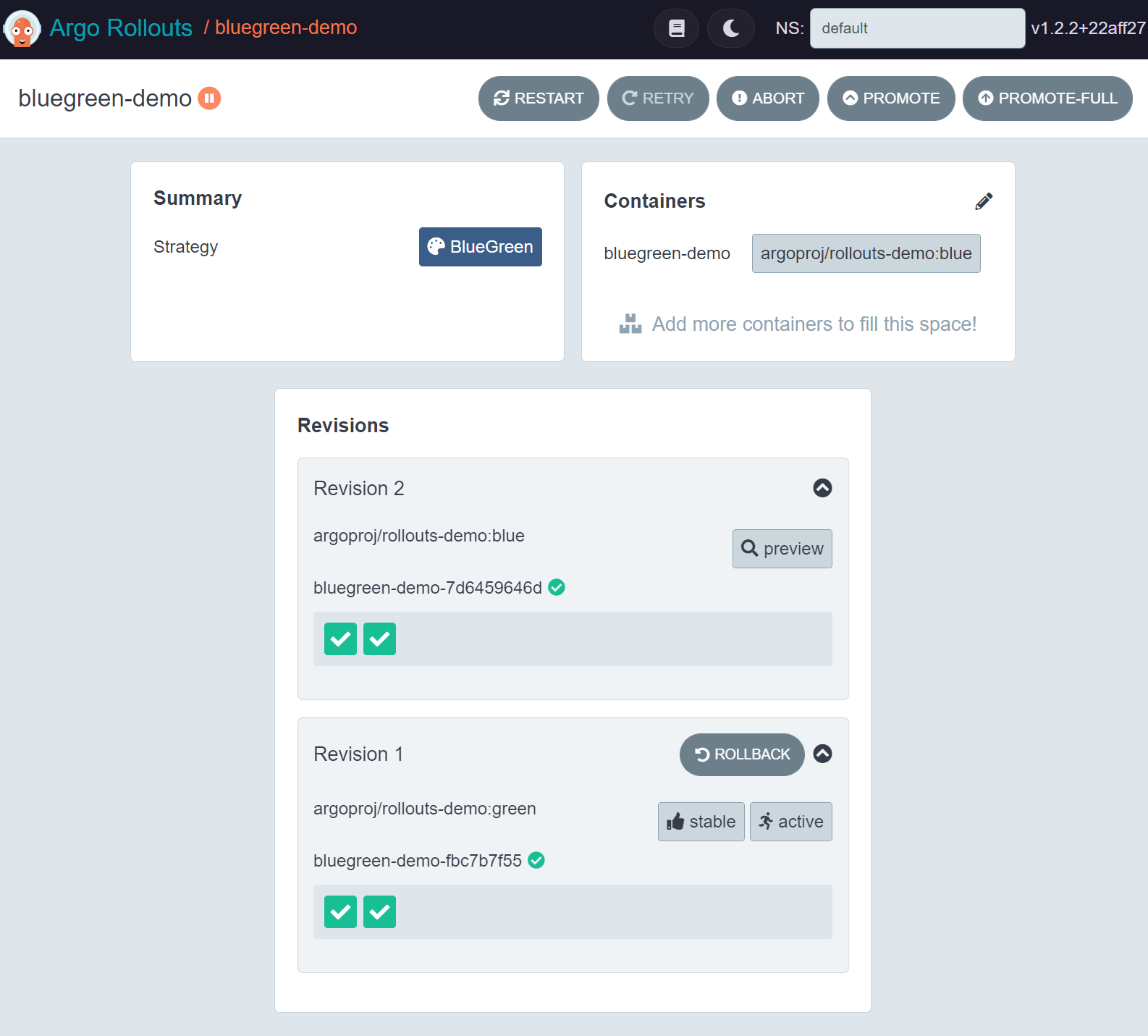
Task: Select the second pod in Revision 2
Action: pos(379,639)
